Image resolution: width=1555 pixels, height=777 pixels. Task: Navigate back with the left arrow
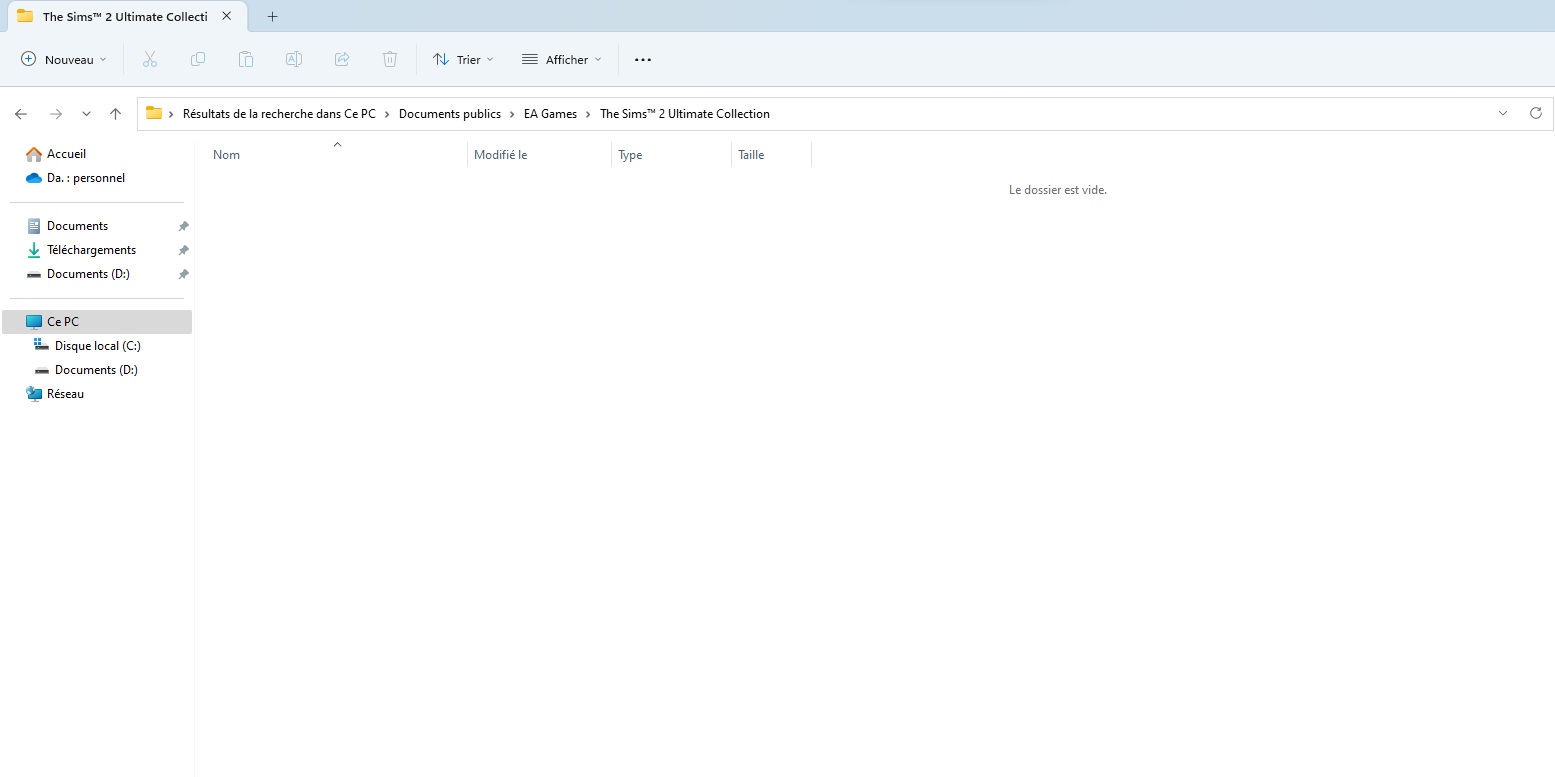point(21,114)
